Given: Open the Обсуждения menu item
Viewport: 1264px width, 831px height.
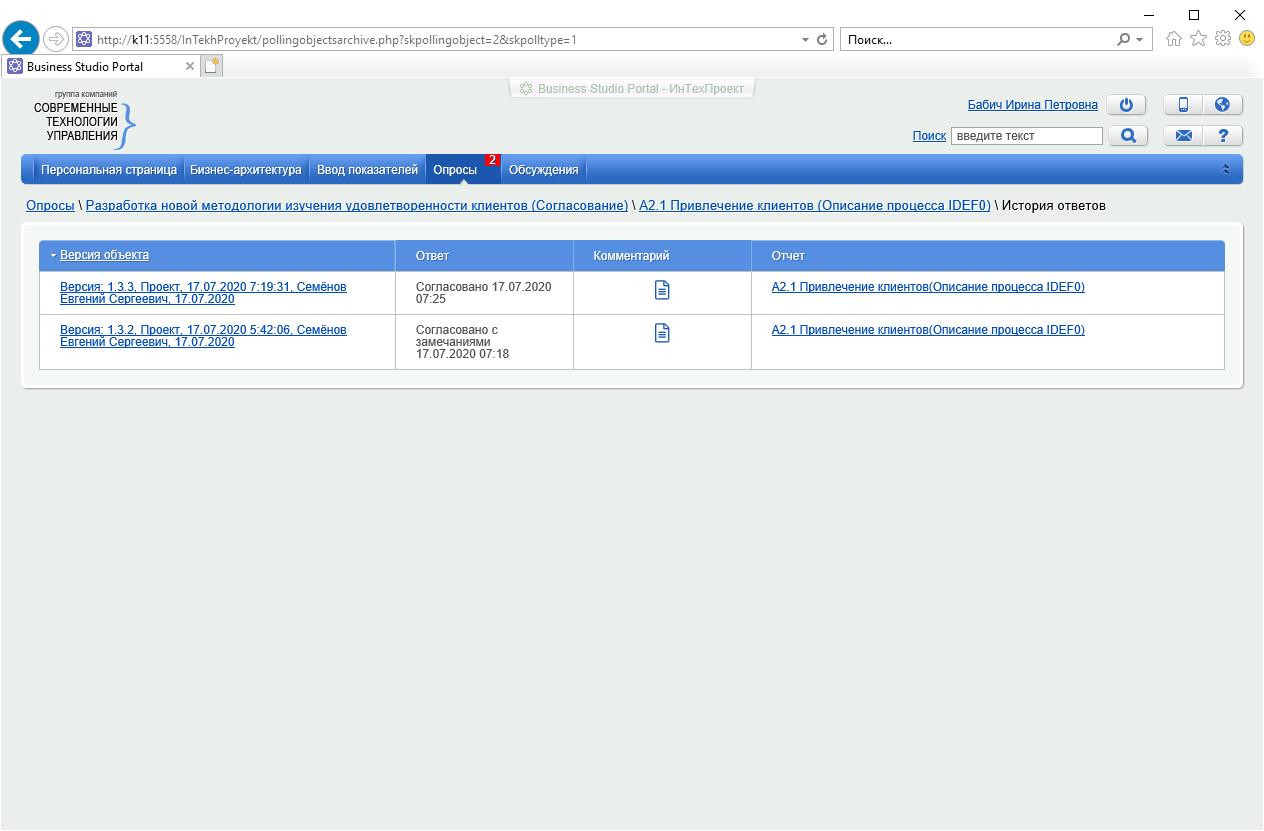Looking at the screenshot, I should (543, 170).
